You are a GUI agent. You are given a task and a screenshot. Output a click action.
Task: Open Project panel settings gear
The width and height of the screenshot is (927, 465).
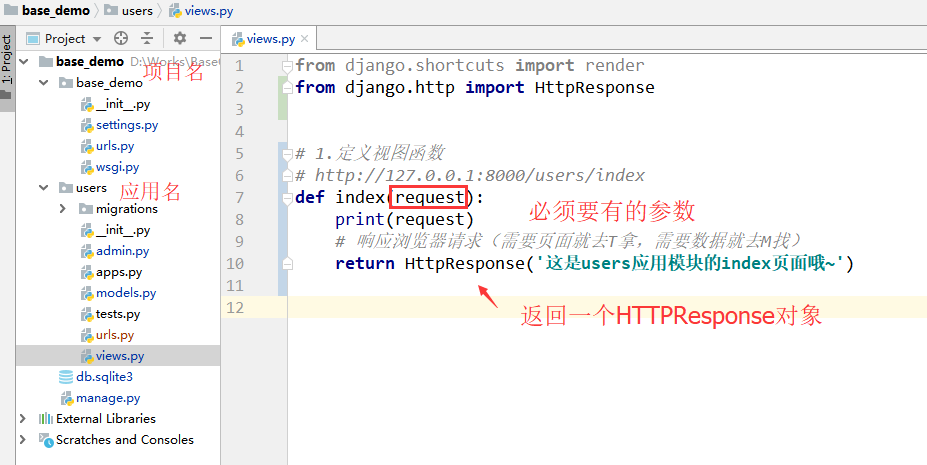180,38
